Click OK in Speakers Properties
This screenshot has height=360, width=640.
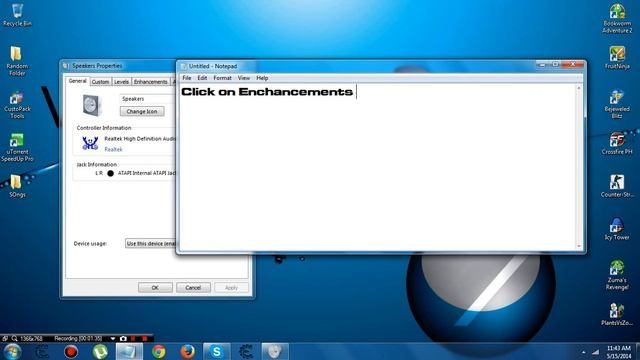[155, 287]
